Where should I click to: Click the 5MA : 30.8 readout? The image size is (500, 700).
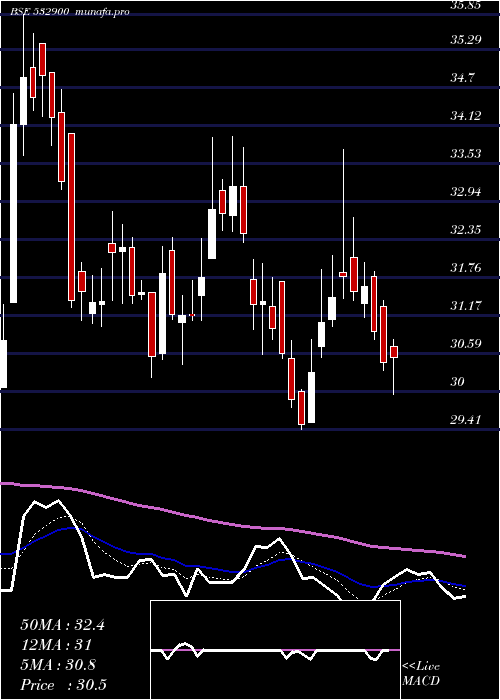(58, 665)
